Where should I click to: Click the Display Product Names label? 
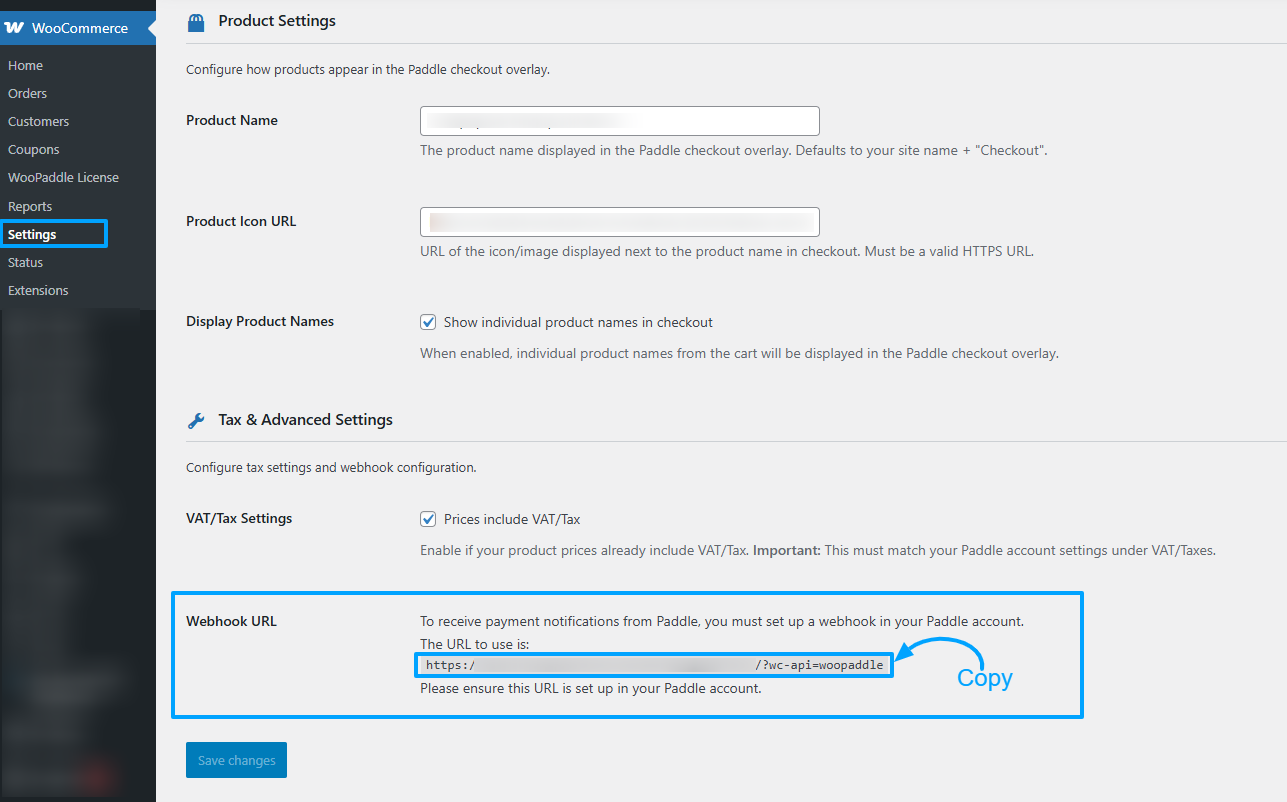(x=260, y=321)
